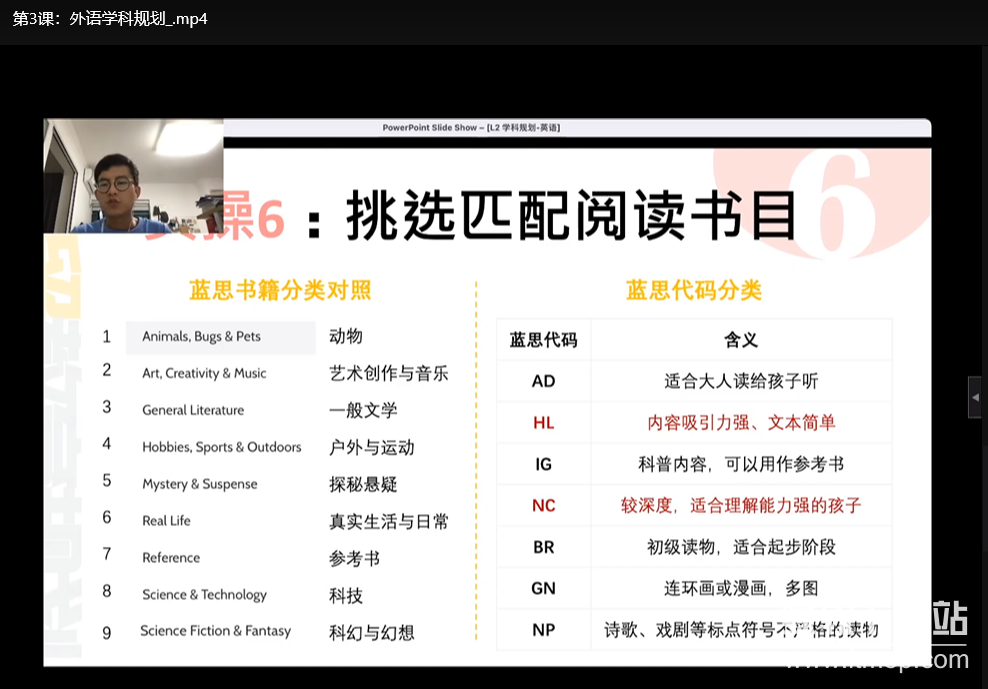Click the red 'HL' code cell
This screenshot has height=689, width=988.
coord(543,423)
